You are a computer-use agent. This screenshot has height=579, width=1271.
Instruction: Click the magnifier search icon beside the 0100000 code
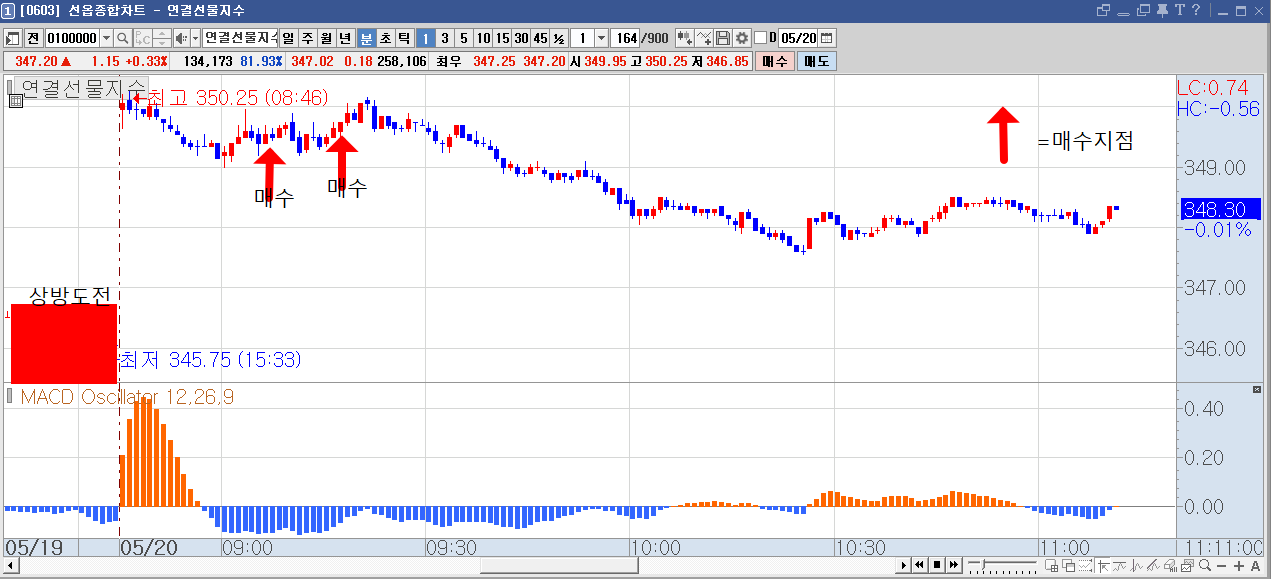tap(123, 38)
